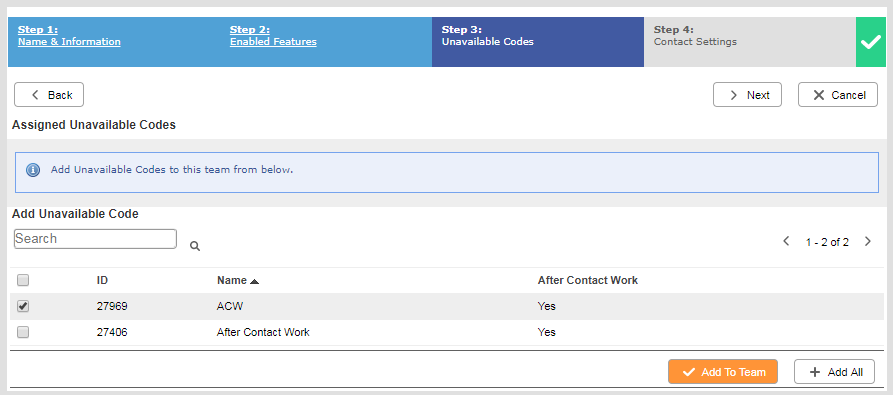
Task: Toggle the select-all header checkbox
Action: (x=23, y=280)
